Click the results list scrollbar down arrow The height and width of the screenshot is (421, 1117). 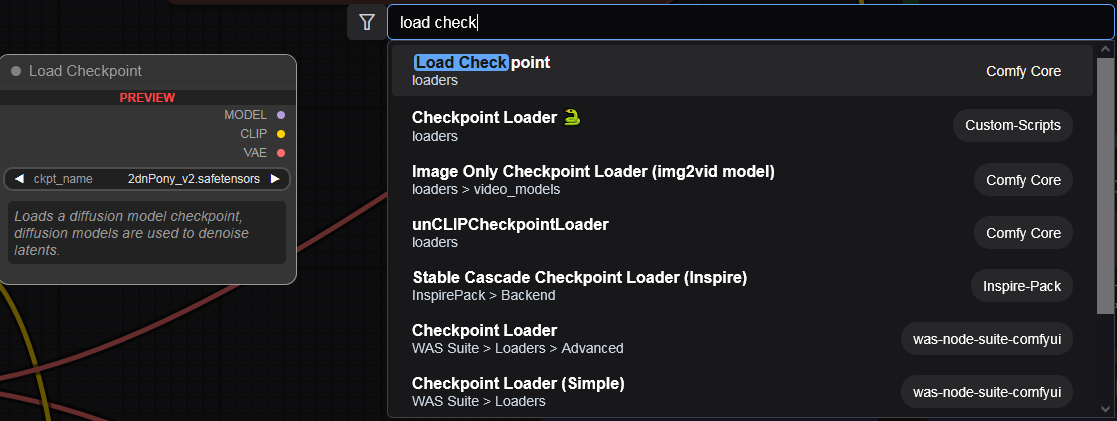tap(1105, 408)
